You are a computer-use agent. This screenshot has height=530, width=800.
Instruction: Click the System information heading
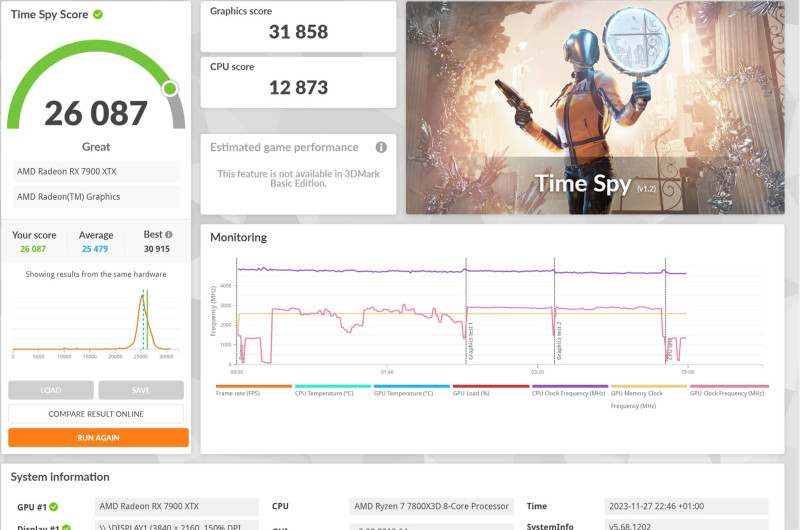pyautogui.click(x=60, y=477)
